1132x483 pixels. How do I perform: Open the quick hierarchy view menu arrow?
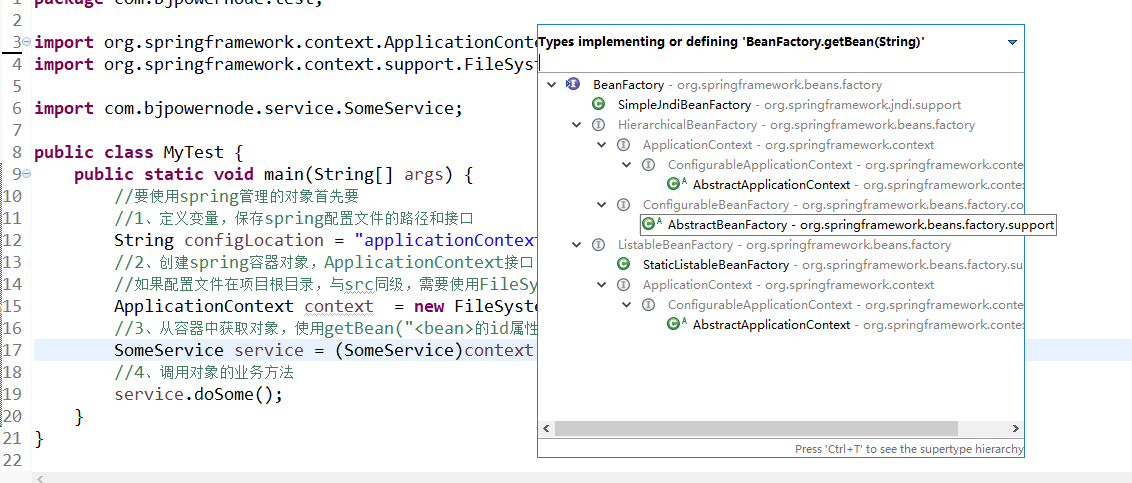point(1012,43)
